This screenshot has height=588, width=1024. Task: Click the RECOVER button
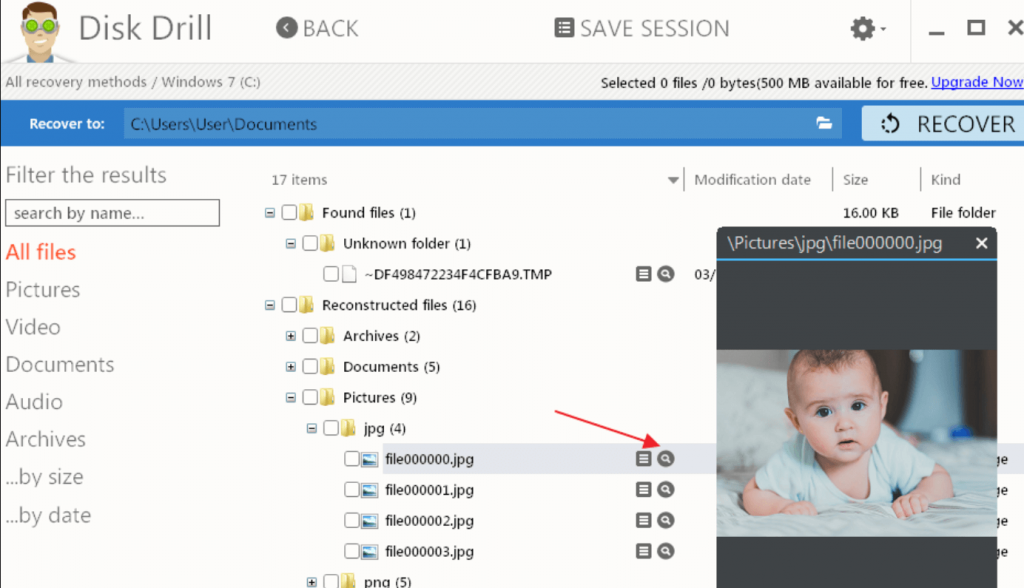coord(943,123)
